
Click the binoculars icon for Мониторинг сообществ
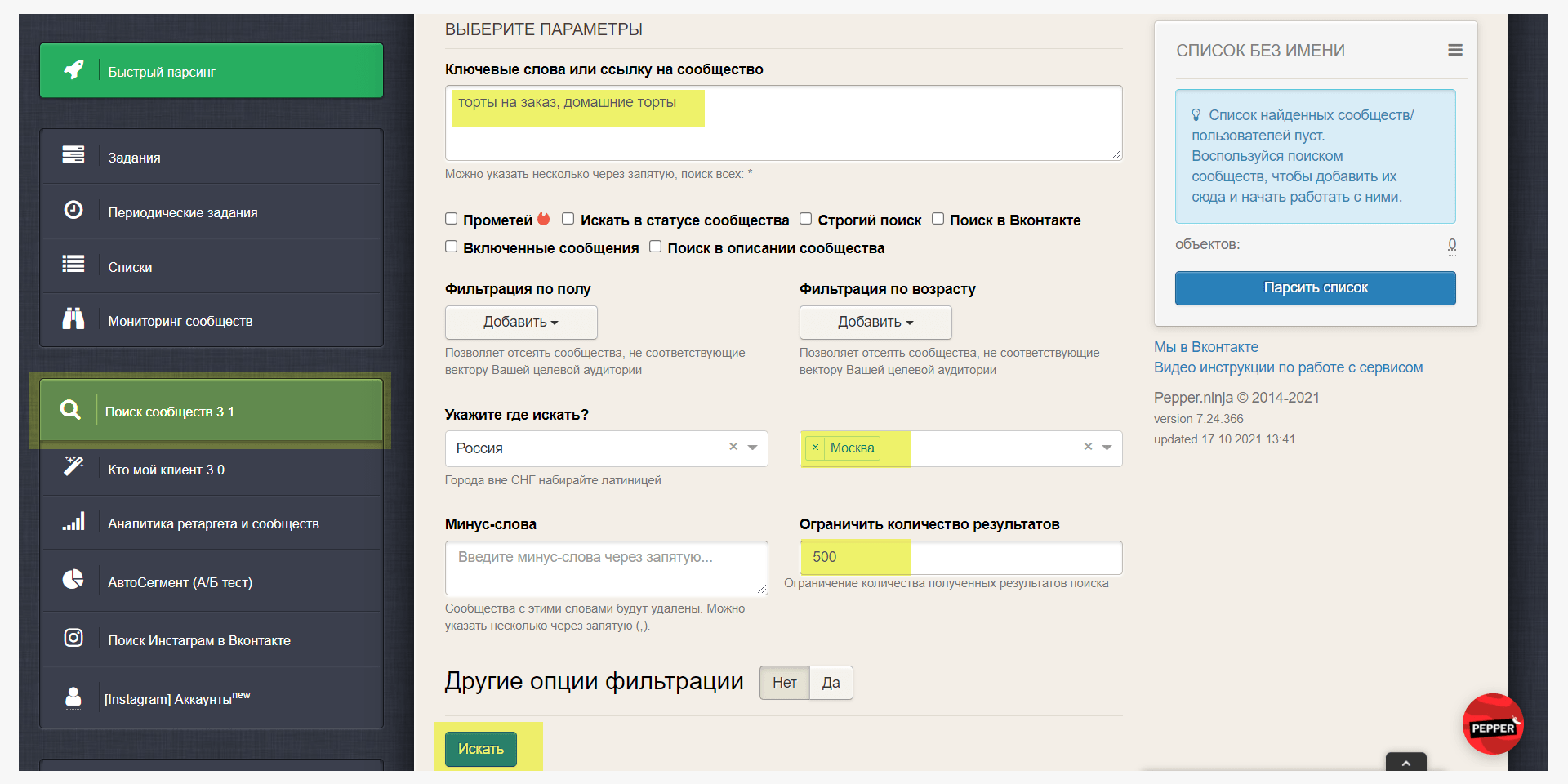click(x=73, y=318)
